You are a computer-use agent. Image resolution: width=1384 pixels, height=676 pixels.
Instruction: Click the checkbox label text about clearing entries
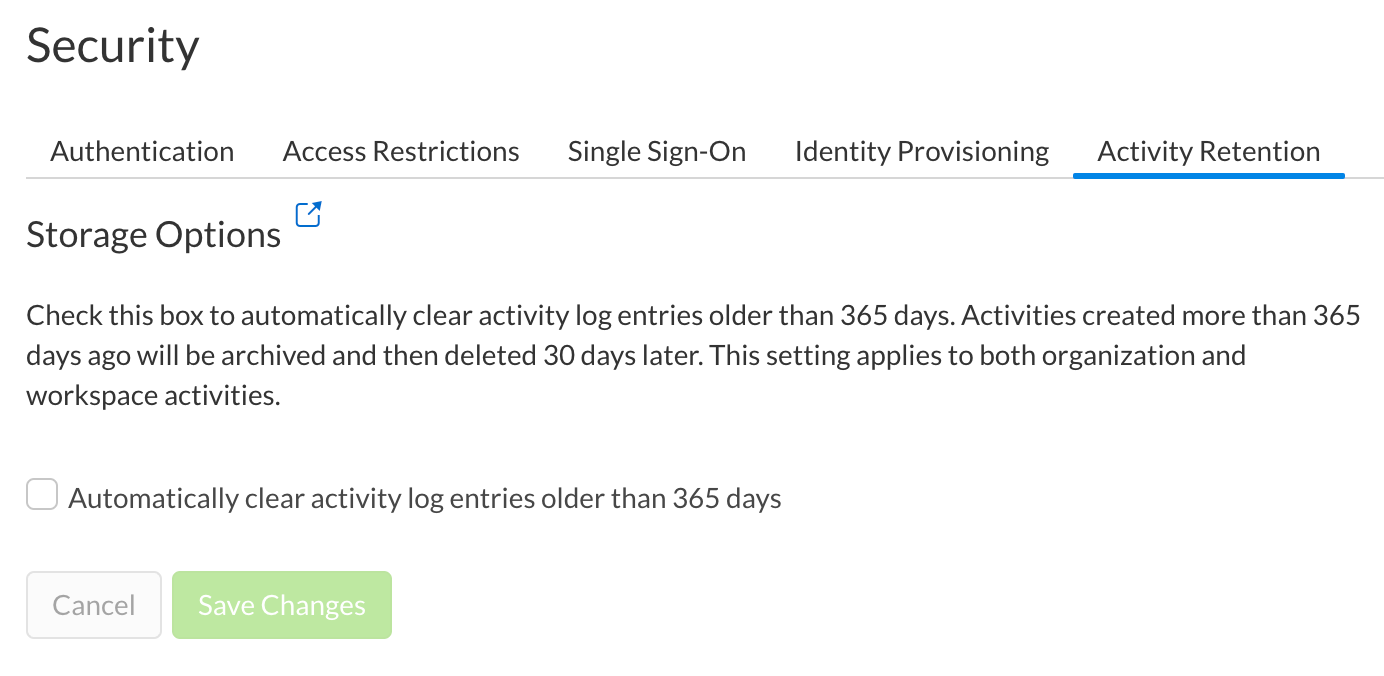click(423, 497)
